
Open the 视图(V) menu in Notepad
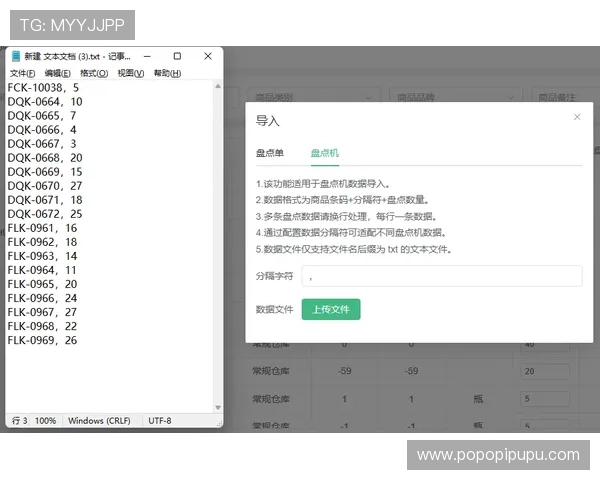(x=131, y=73)
